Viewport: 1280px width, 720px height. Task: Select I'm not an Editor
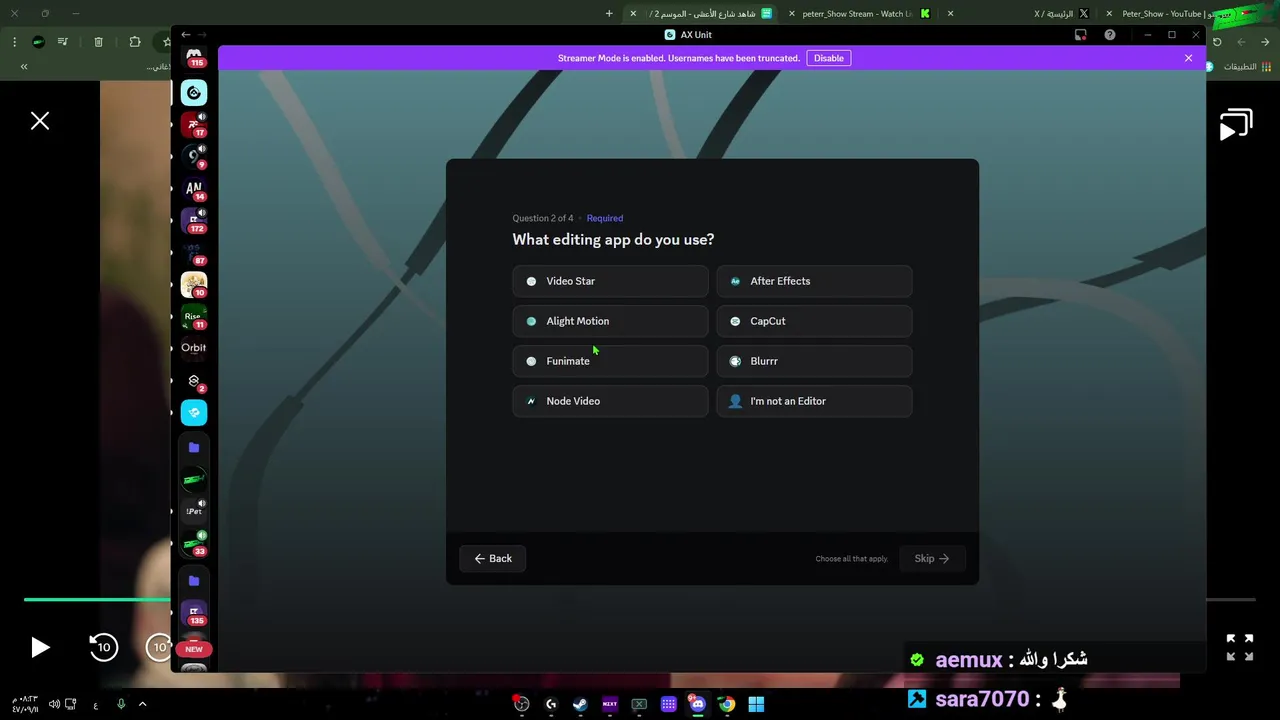814,401
